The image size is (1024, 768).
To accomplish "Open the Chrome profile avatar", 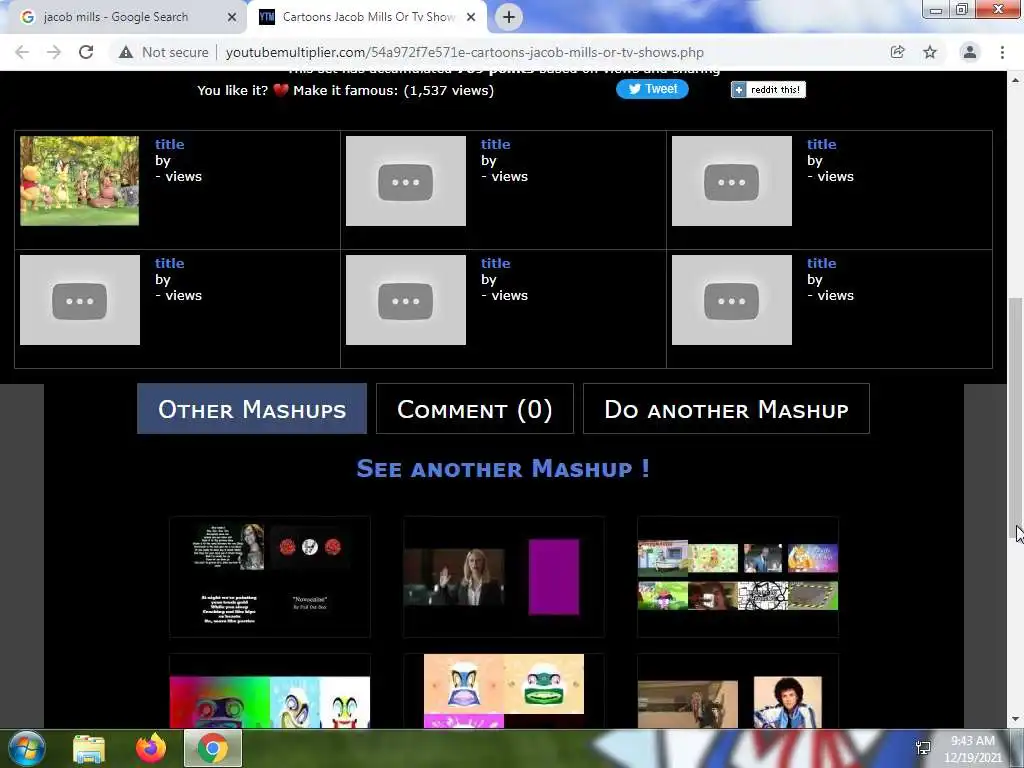I will pyautogui.click(x=970, y=52).
